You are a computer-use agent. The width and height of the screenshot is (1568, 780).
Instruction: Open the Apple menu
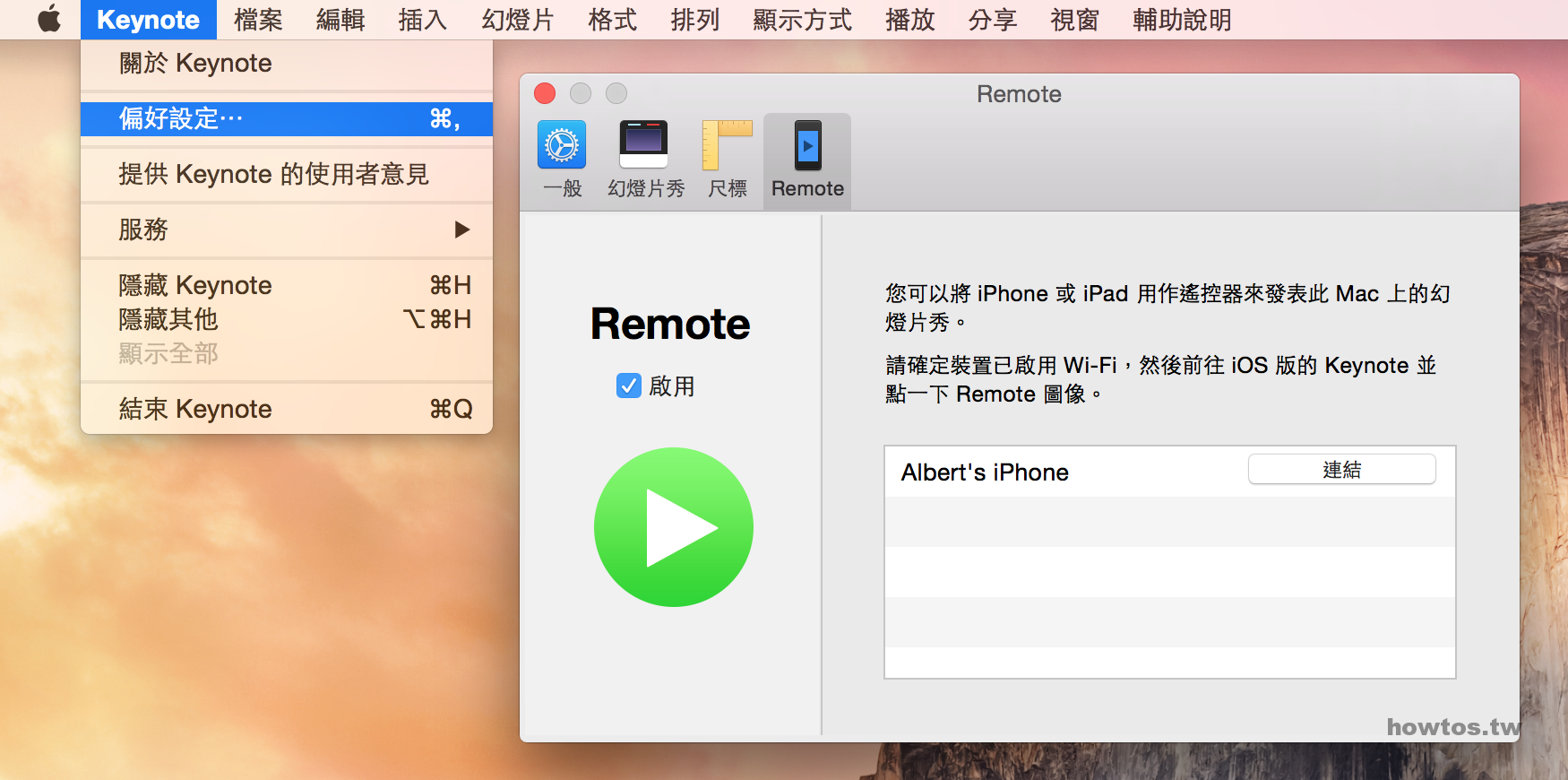click(x=49, y=19)
